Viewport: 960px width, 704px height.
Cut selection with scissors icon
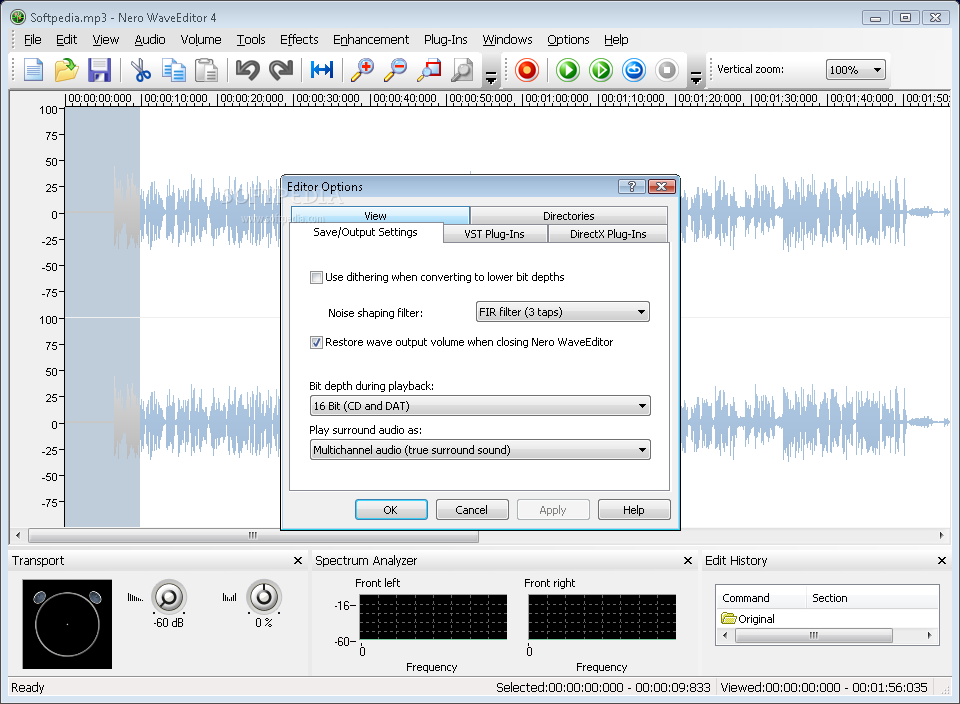click(x=141, y=70)
